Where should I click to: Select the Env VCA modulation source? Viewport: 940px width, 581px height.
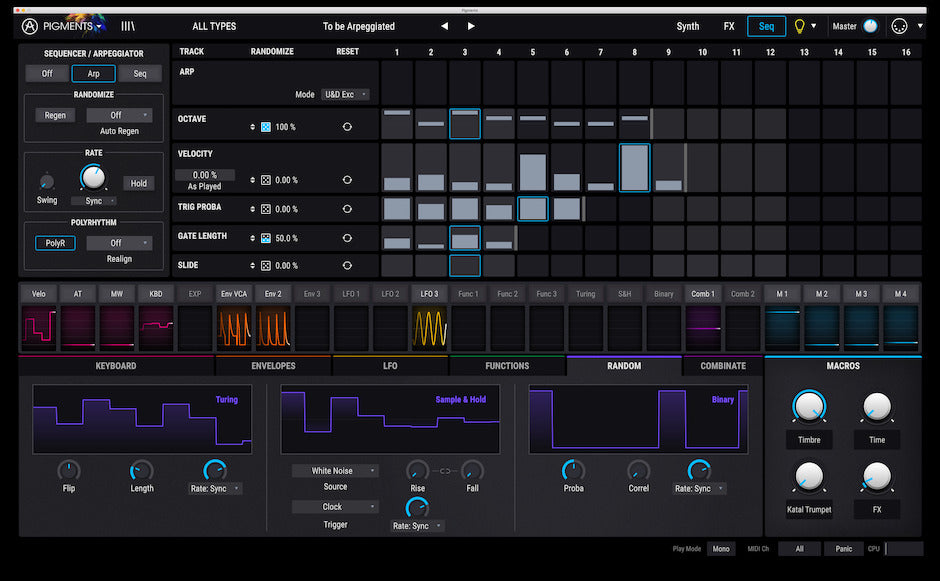(x=235, y=293)
